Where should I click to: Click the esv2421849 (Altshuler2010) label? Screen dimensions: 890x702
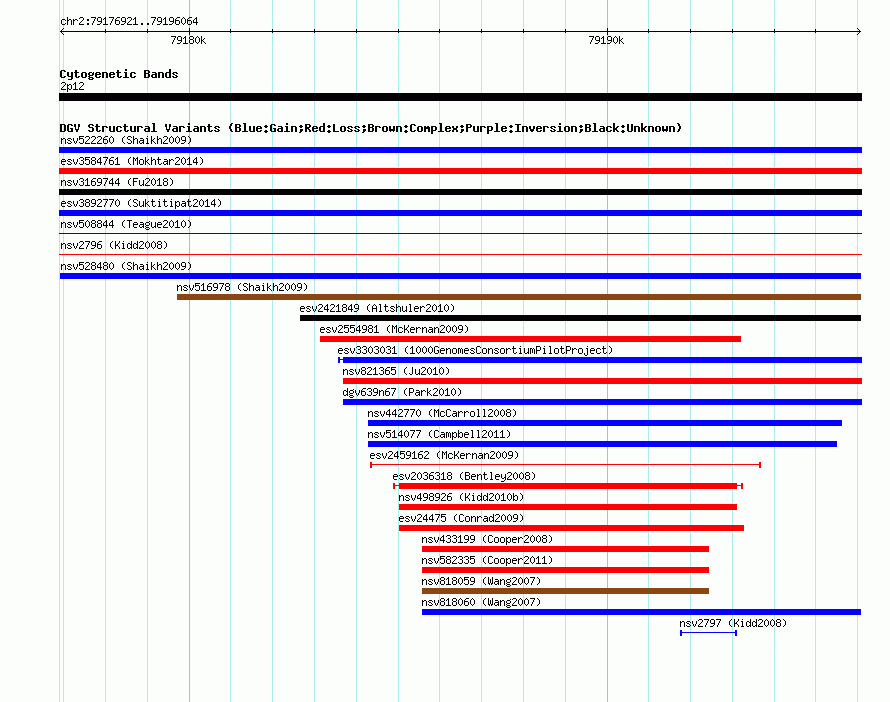coord(377,308)
